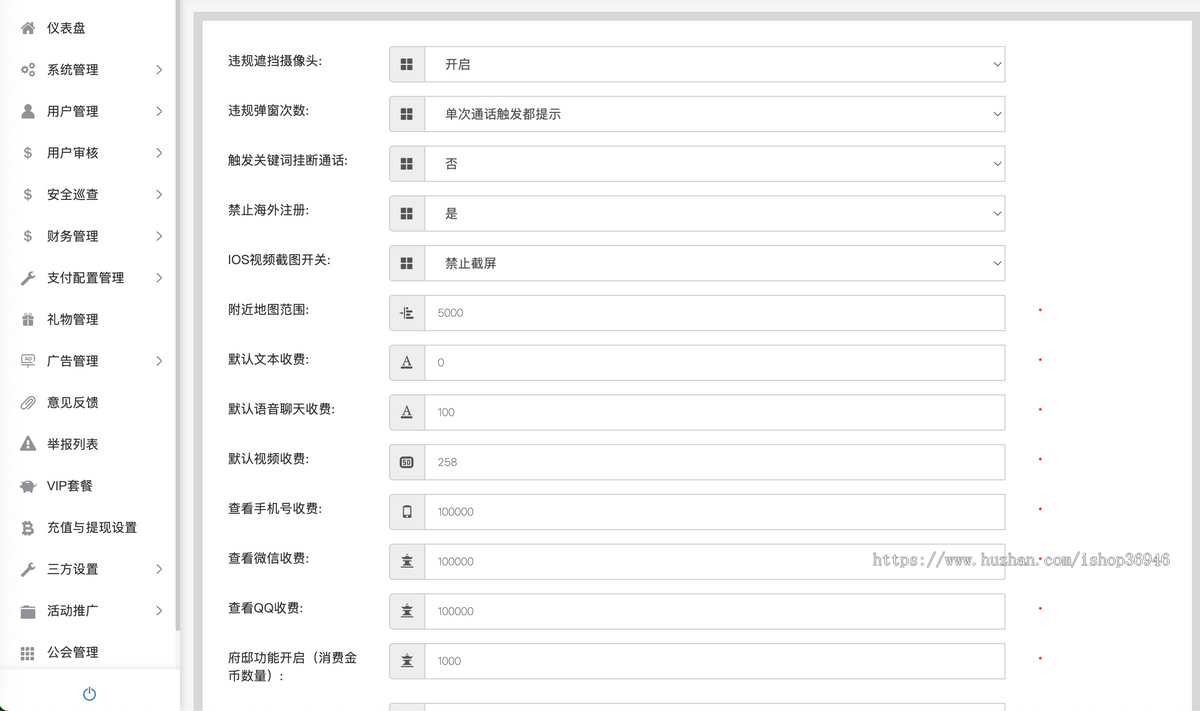
Task: Click the gears icon beside 系统管理
Action: [28, 70]
